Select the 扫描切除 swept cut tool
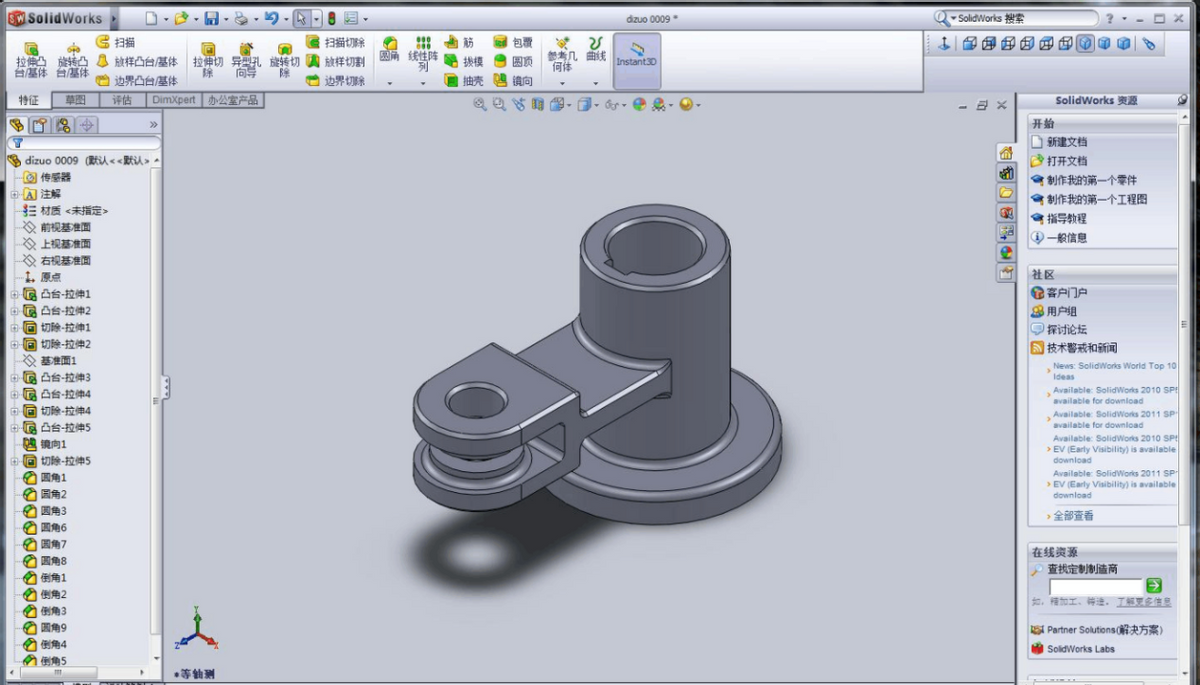This screenshot has width=1200, height=685. coord(336,43)
